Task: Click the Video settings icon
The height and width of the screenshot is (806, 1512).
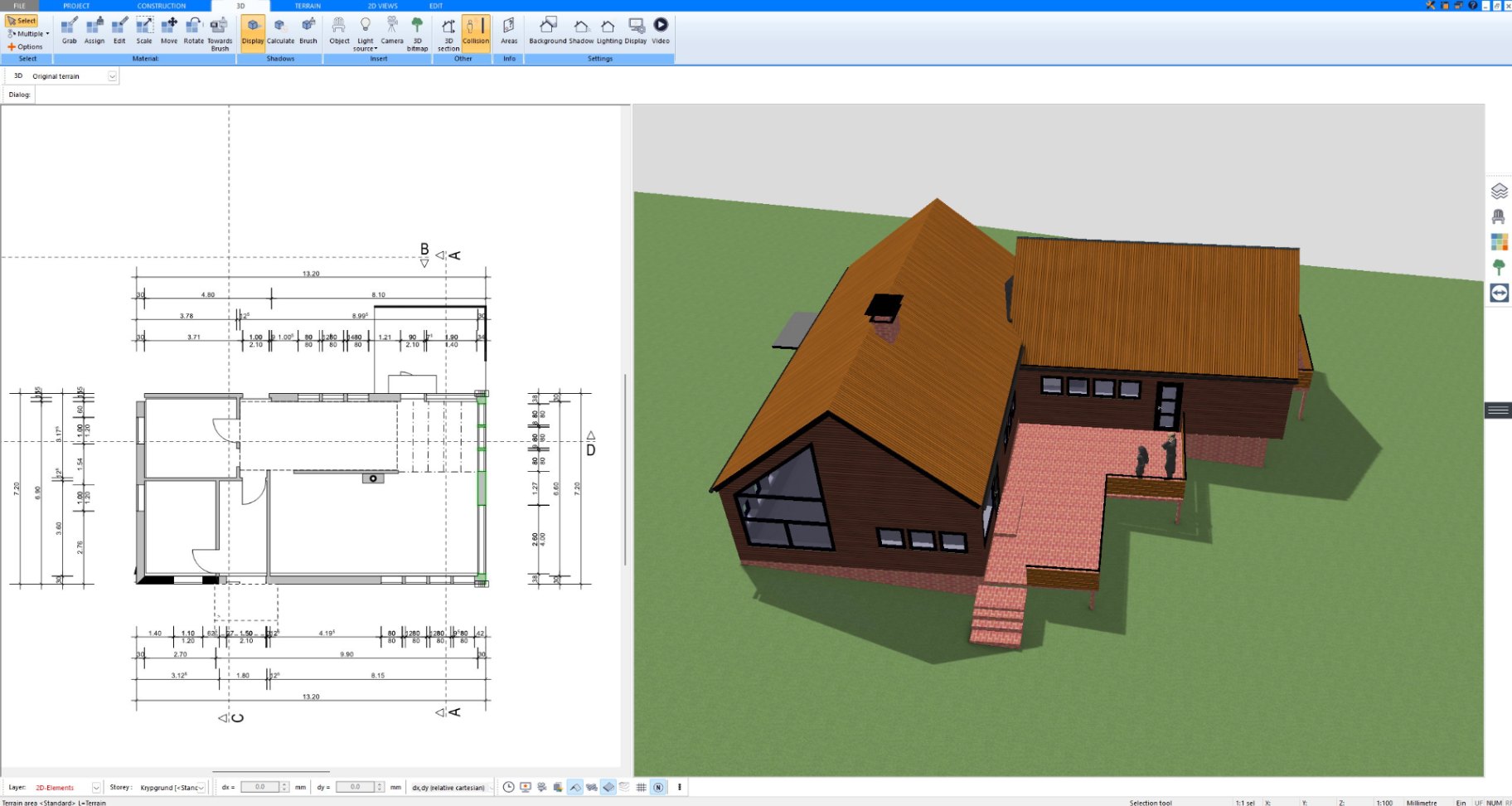Action: tap(661, 31)
